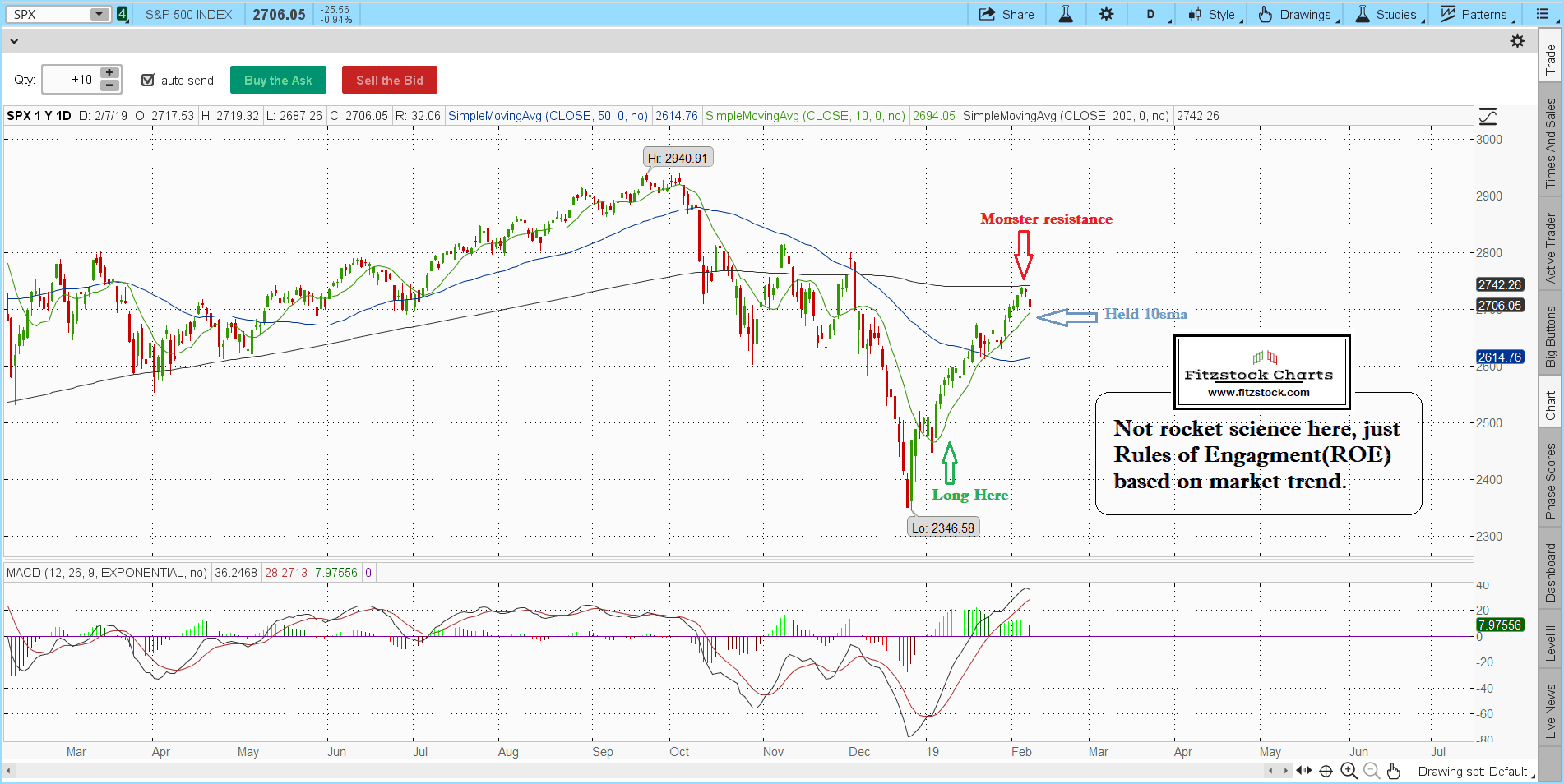Toggle the auto send checkbox
The width and height of the screenshot is (1564, 784).
coord(148,80)
